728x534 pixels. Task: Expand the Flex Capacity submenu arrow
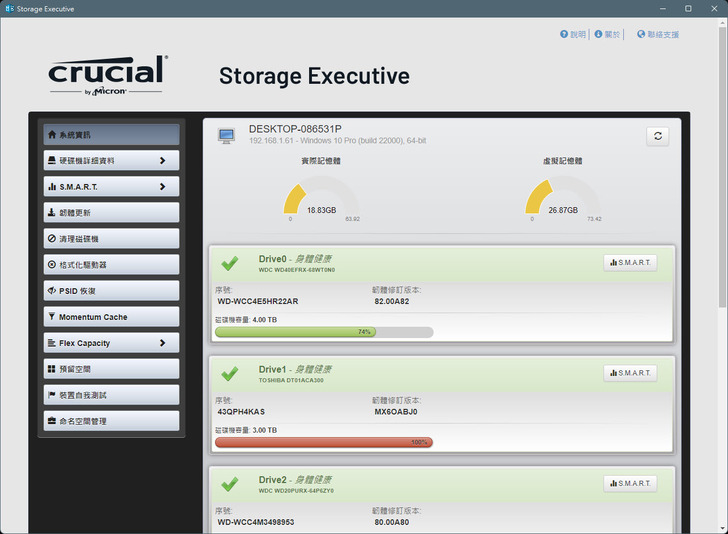pyautogui.click(x=162, y=343)
